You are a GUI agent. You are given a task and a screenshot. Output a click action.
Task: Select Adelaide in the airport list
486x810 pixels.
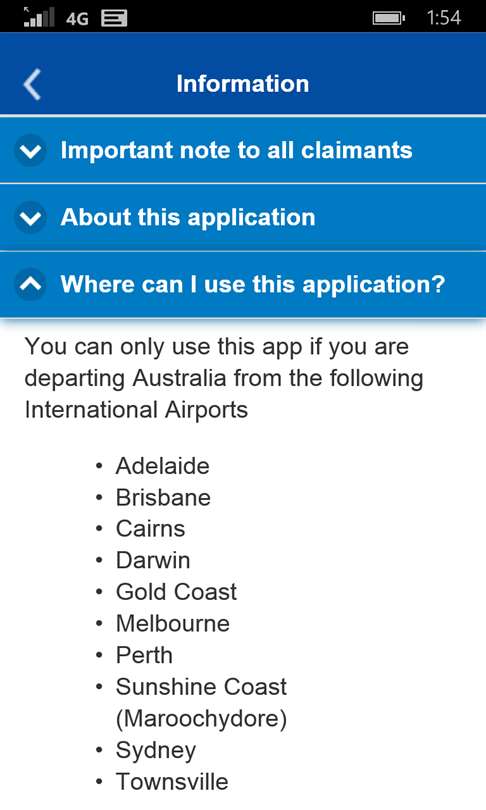pos(162,466)
